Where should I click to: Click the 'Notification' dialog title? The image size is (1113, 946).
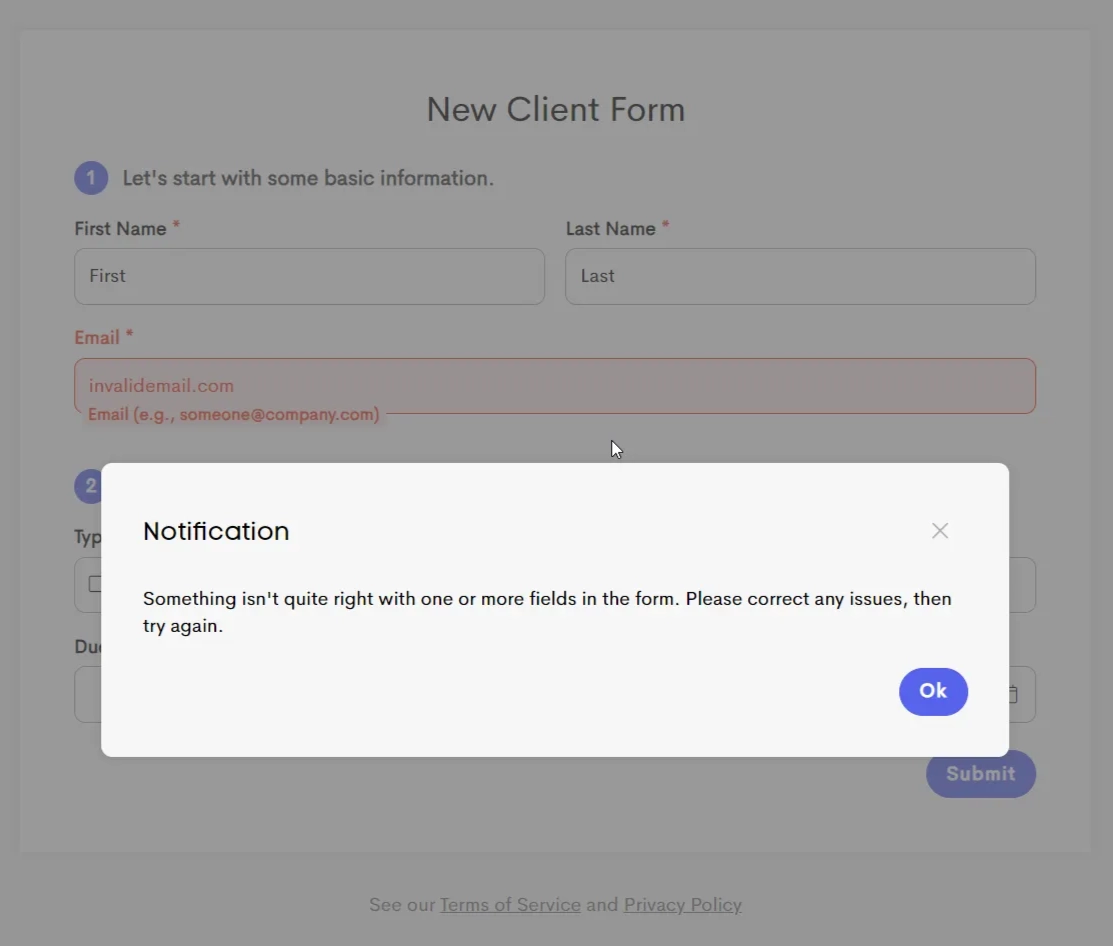coord(216,531)
